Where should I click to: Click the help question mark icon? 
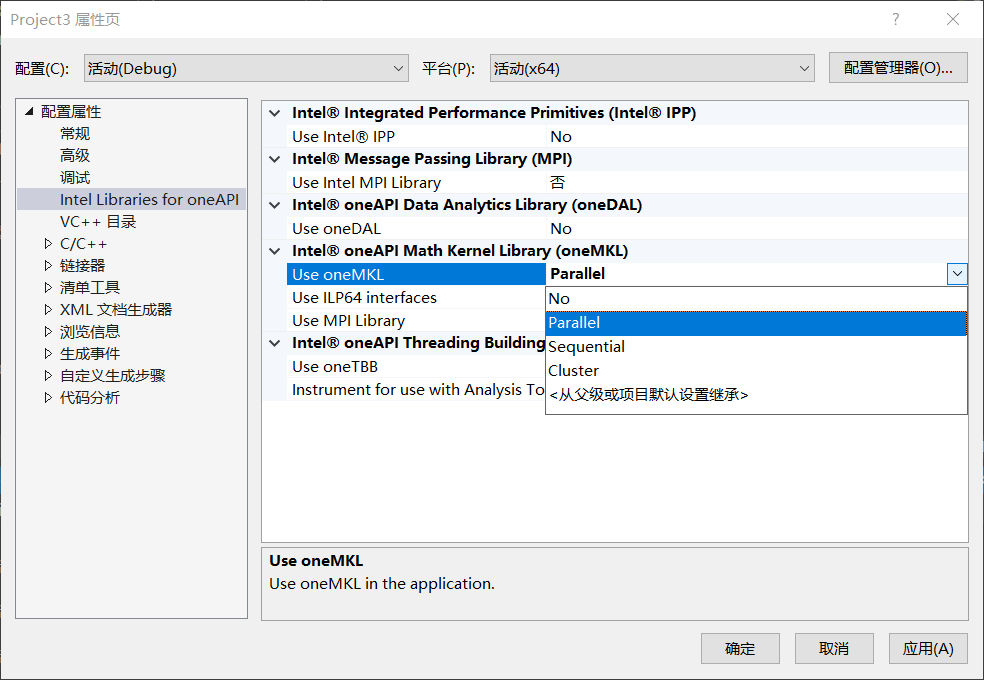click(x=896, y=19)
